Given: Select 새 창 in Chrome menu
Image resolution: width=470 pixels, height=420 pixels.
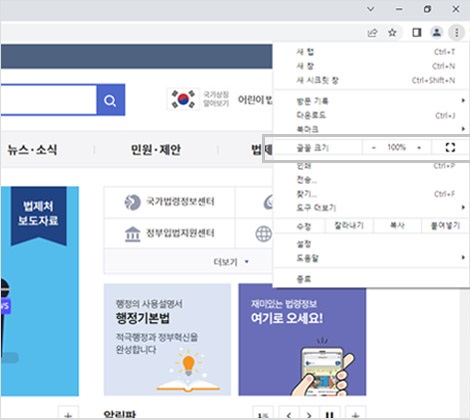Looking at the screenshot, I should pyautogui.click(x=371, y=66).
